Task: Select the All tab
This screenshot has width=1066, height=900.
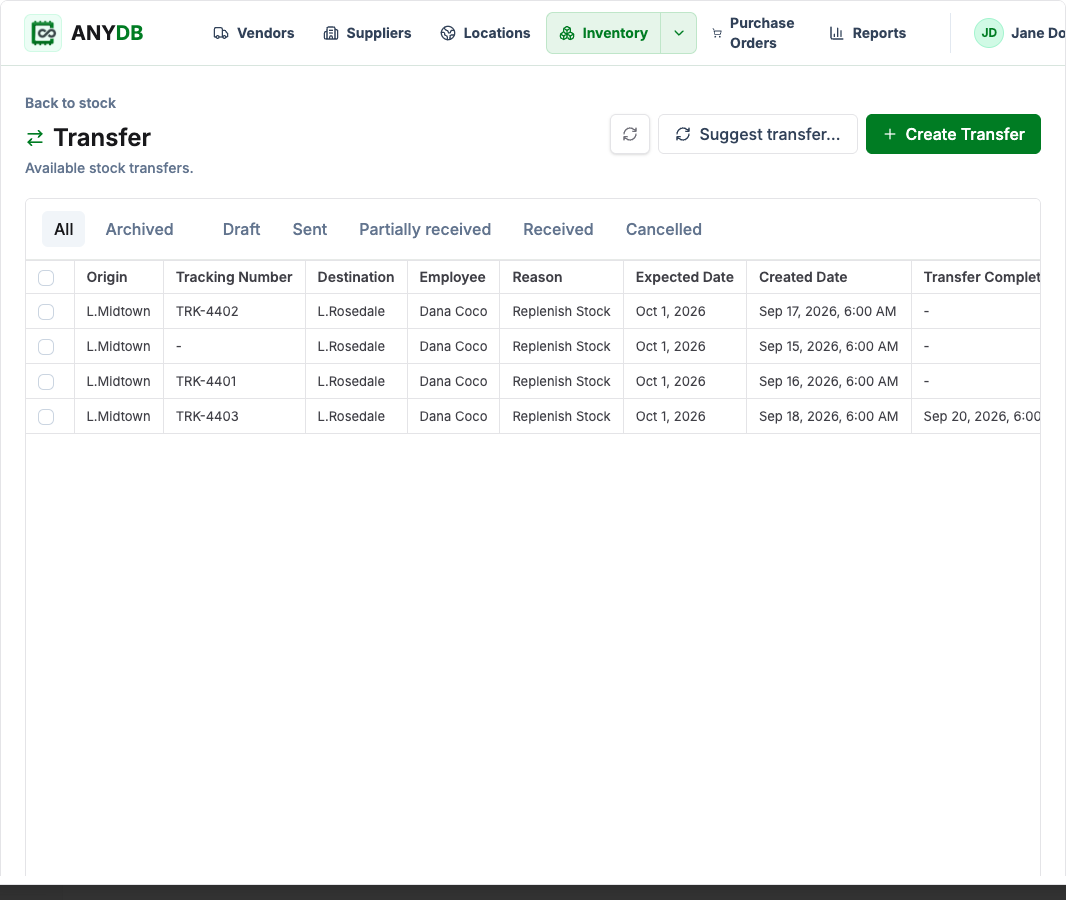Action: point(64,229)
